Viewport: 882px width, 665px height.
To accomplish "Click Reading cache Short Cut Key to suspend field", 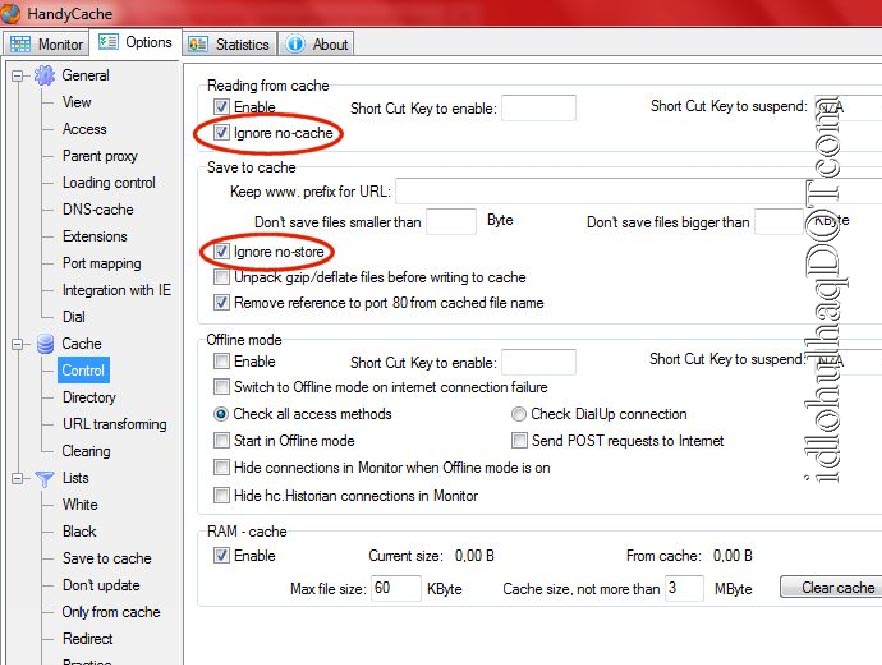I will click(x=848, y=107).
